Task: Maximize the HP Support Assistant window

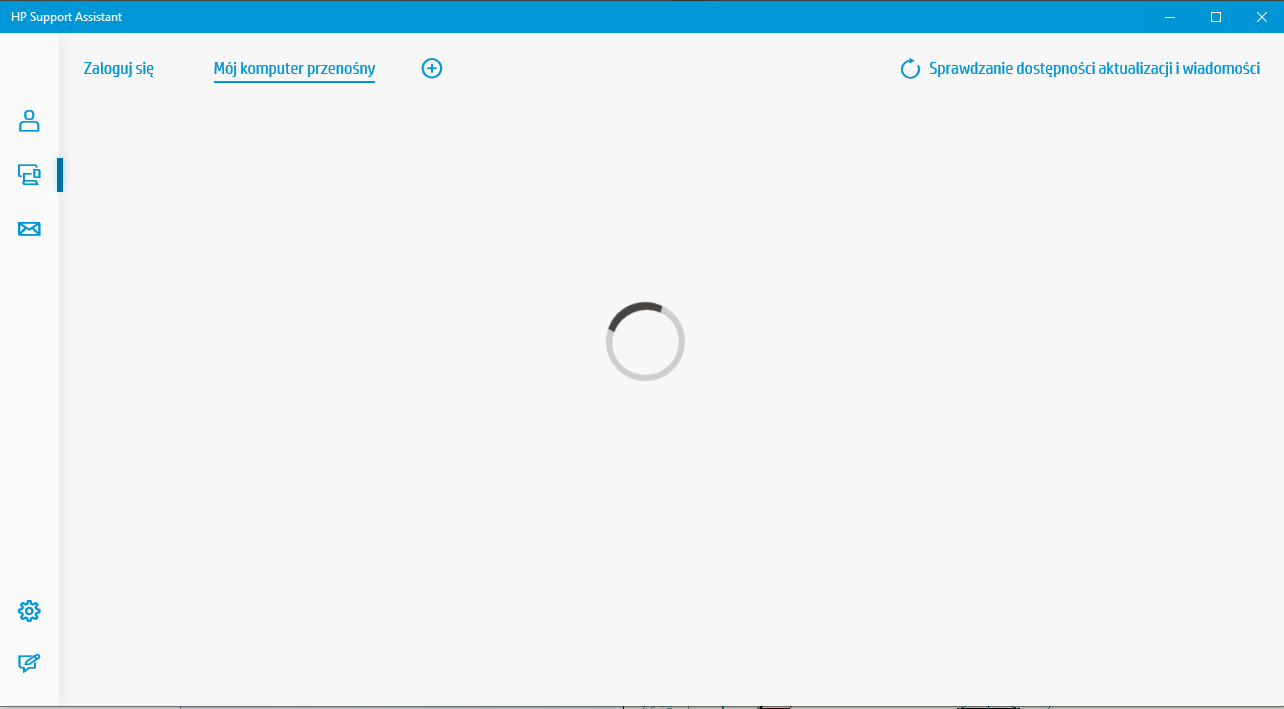Action: (1216, 17)
